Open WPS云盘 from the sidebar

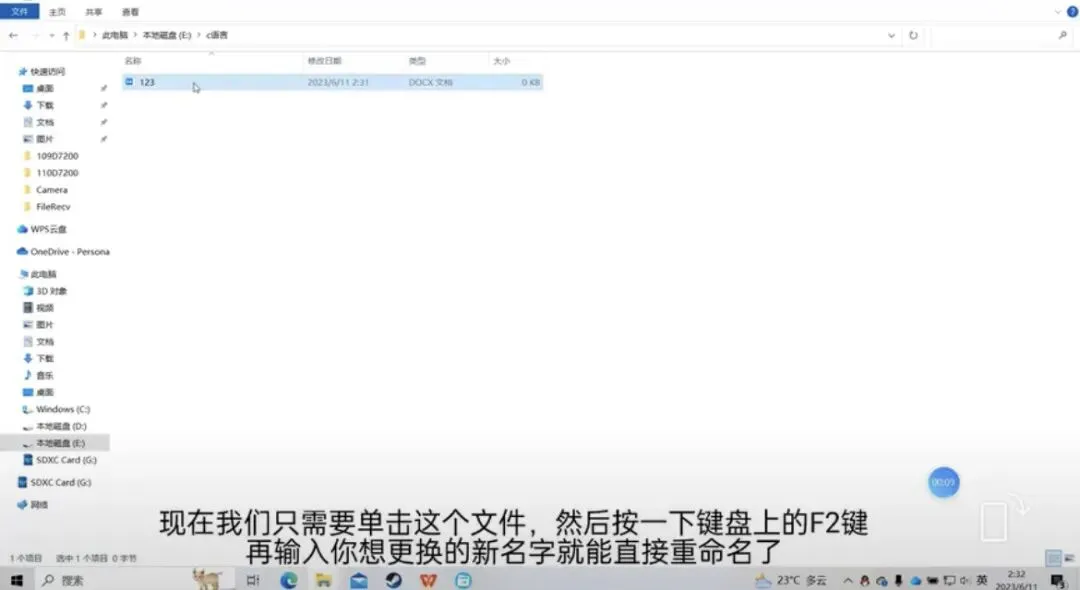coord(44,229)
